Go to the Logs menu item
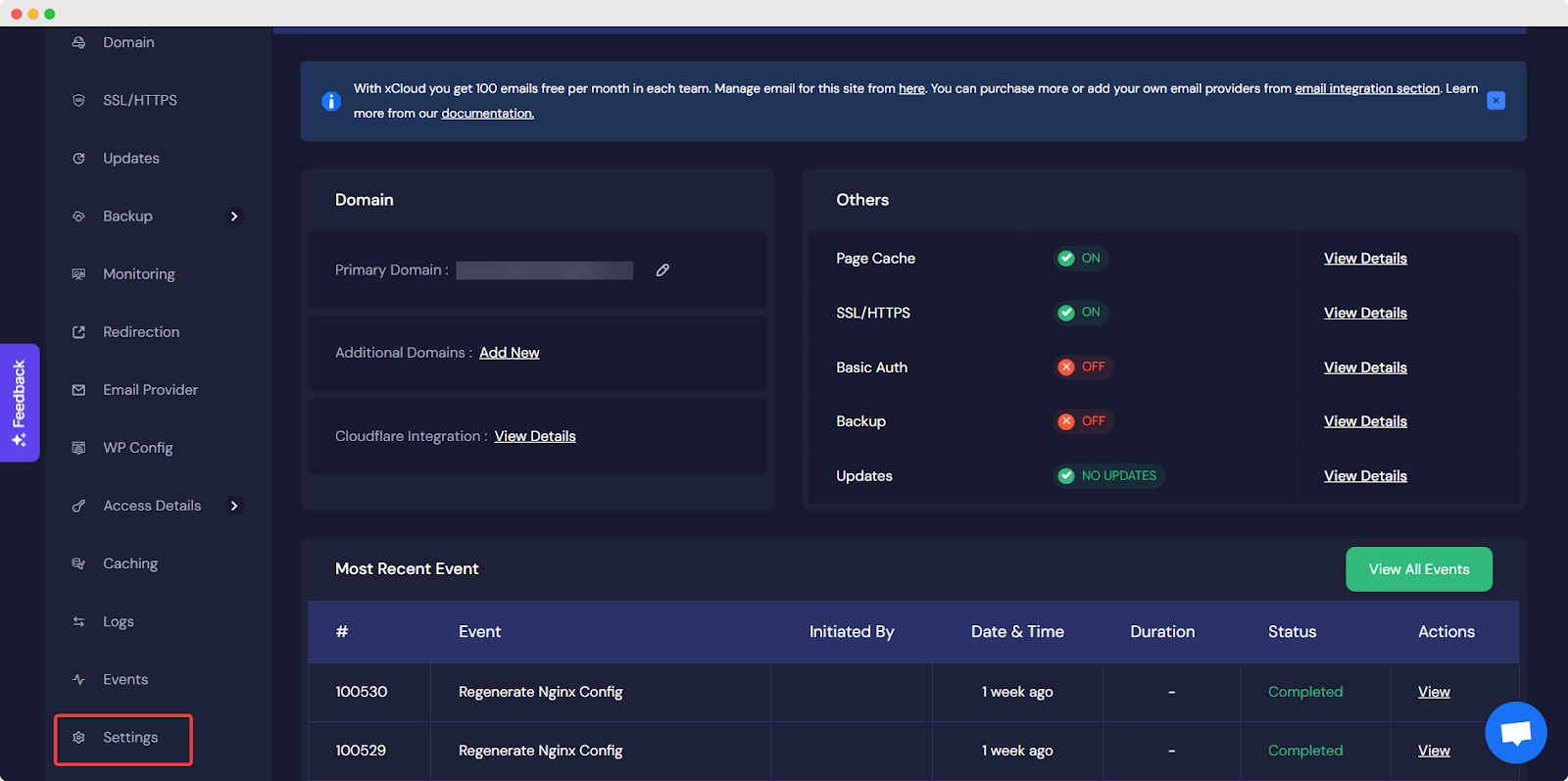This screenshot has height=781, width=1568. pos(118,621)
